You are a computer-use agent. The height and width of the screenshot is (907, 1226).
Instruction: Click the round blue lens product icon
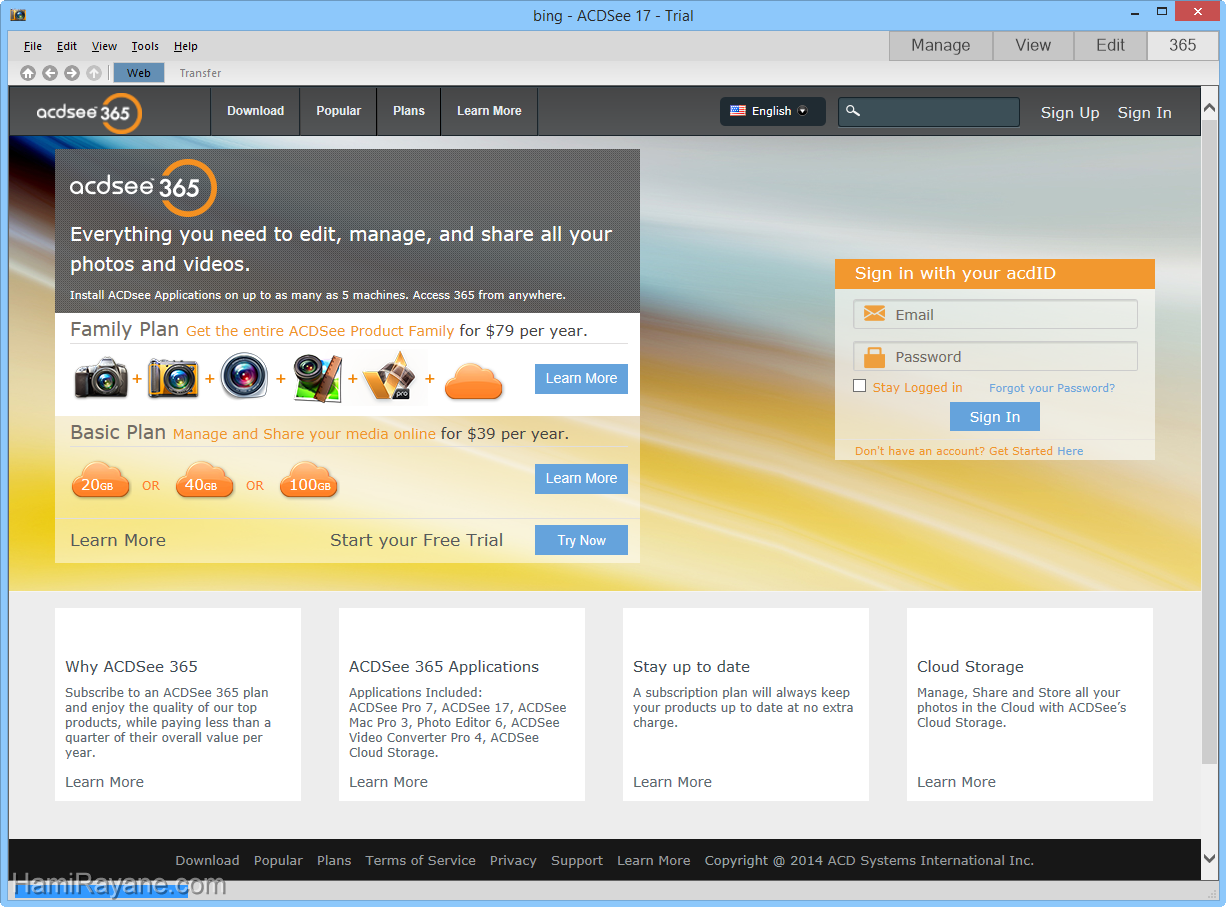(x=244, y=377)
